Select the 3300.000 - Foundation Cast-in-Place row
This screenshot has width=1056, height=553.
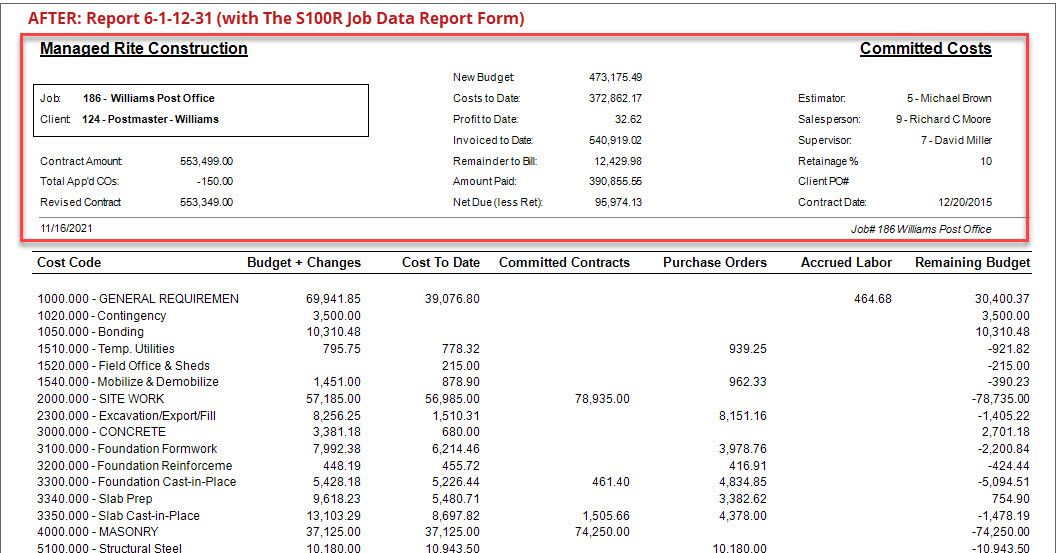click(533, 482)
